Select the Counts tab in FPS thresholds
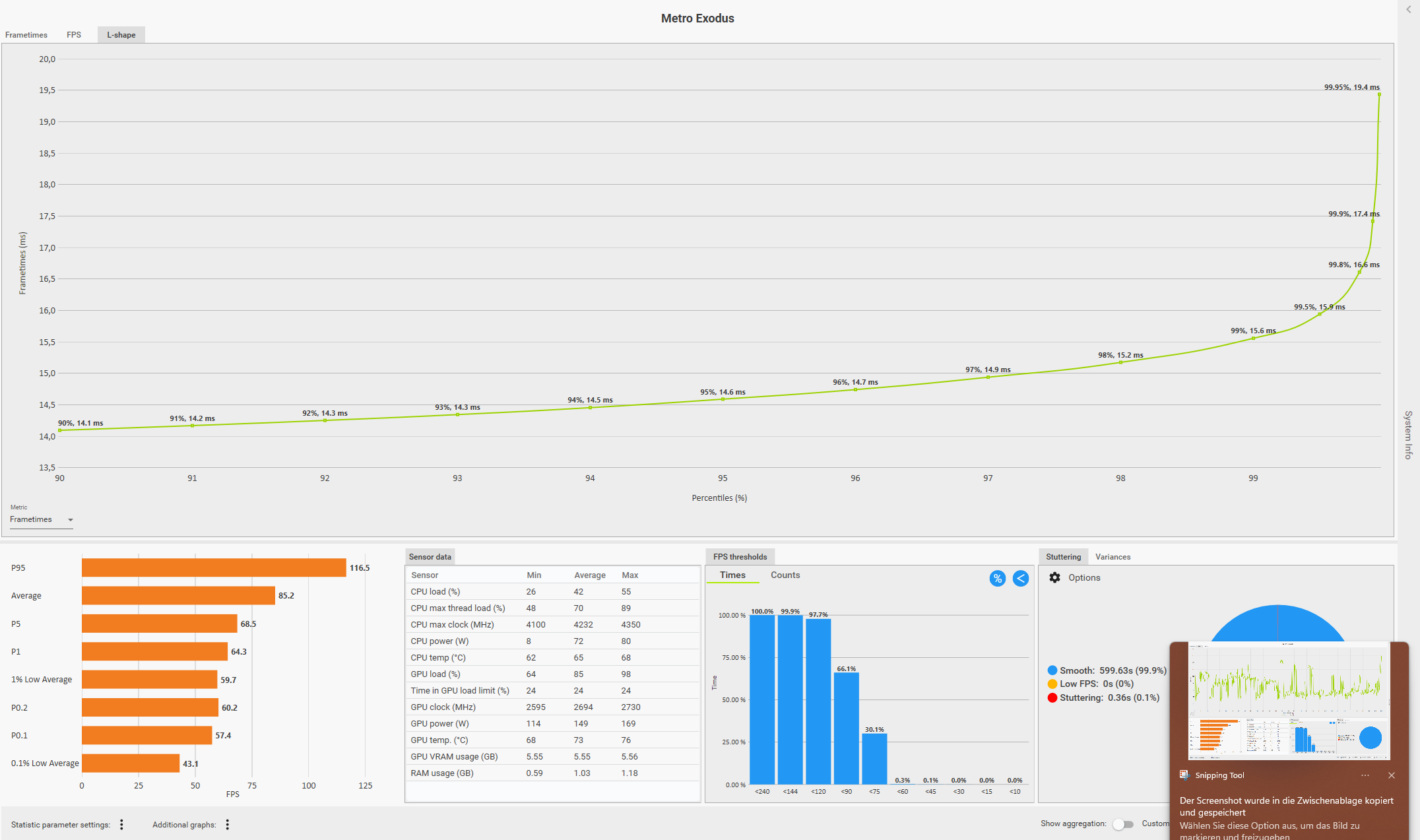Image resolution: width=1420 pixels, height=840 pixels. pos(785,575)
